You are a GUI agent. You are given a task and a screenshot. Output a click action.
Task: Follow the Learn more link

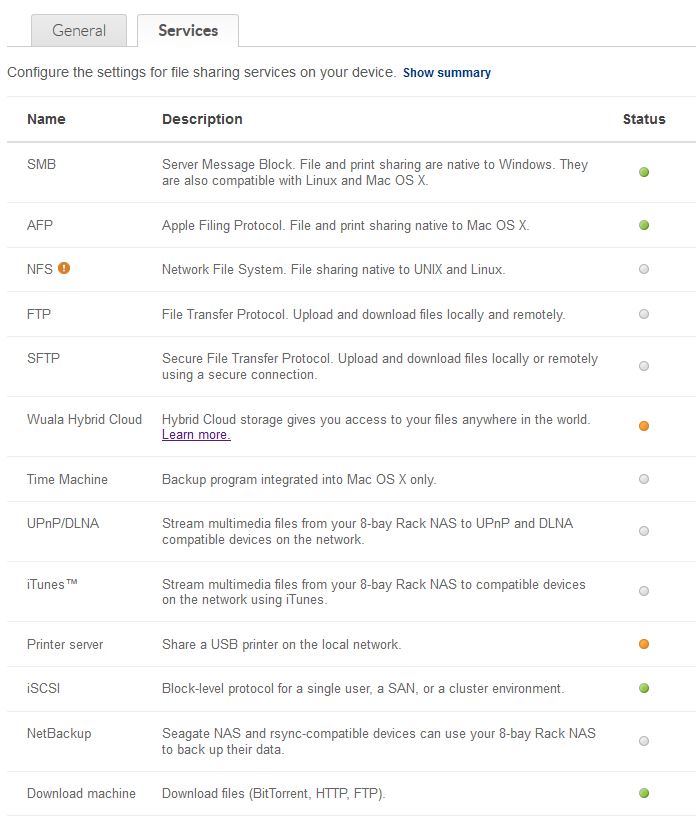coord(196,435)
